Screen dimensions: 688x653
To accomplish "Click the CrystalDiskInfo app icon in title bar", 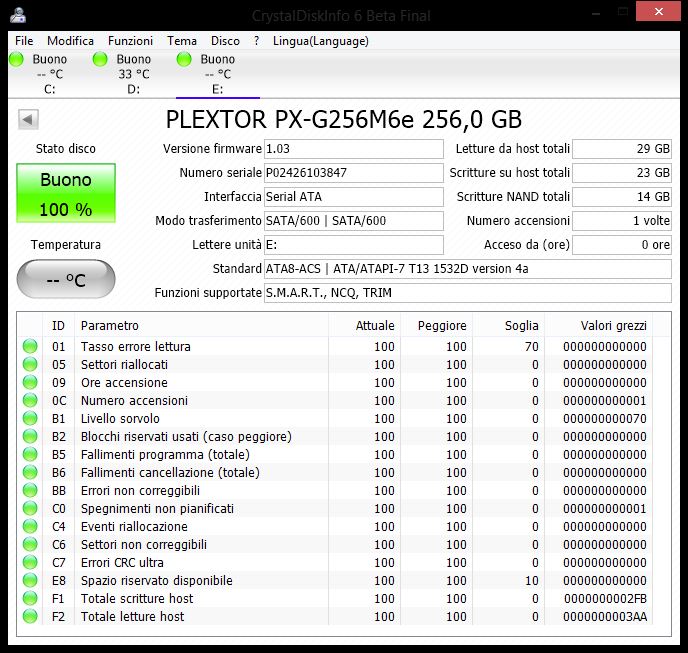I will tap(18, 14).
